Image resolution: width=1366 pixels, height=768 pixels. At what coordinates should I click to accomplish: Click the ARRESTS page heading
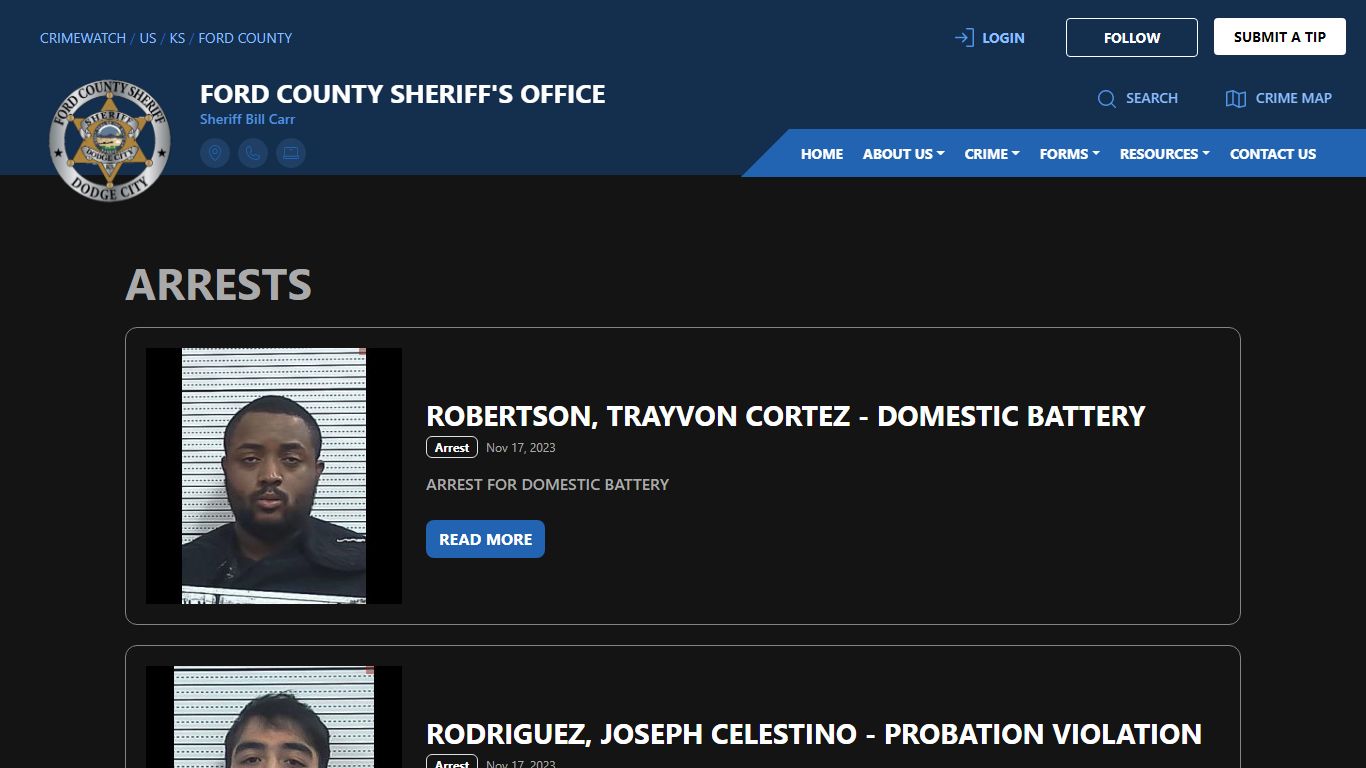coord(218,285)
